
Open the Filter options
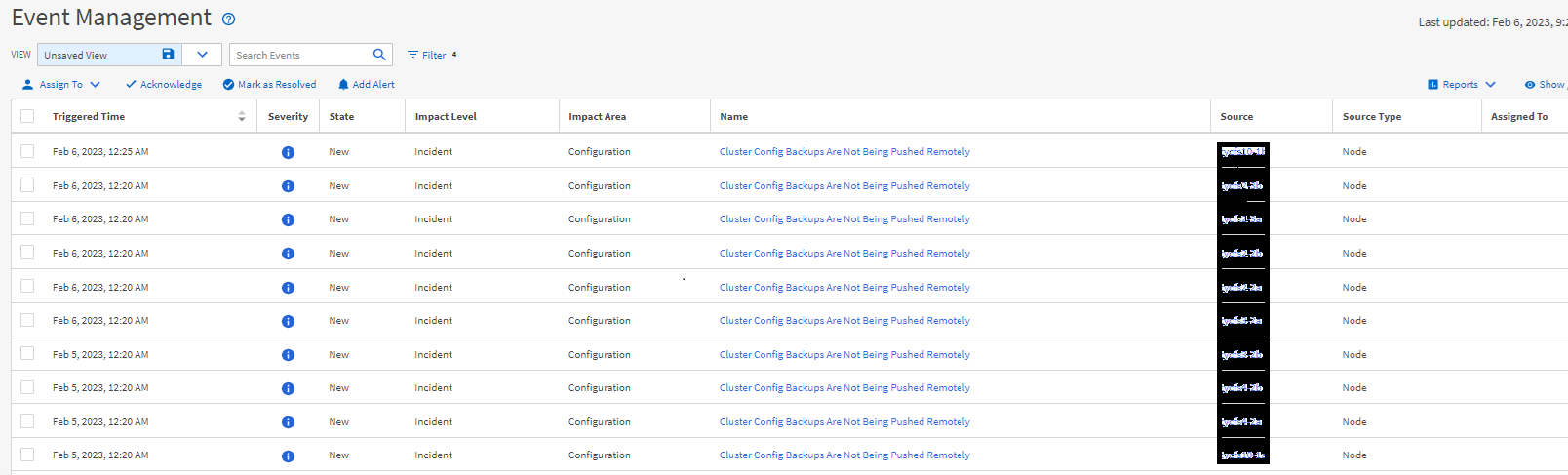(x=427, y=55)
